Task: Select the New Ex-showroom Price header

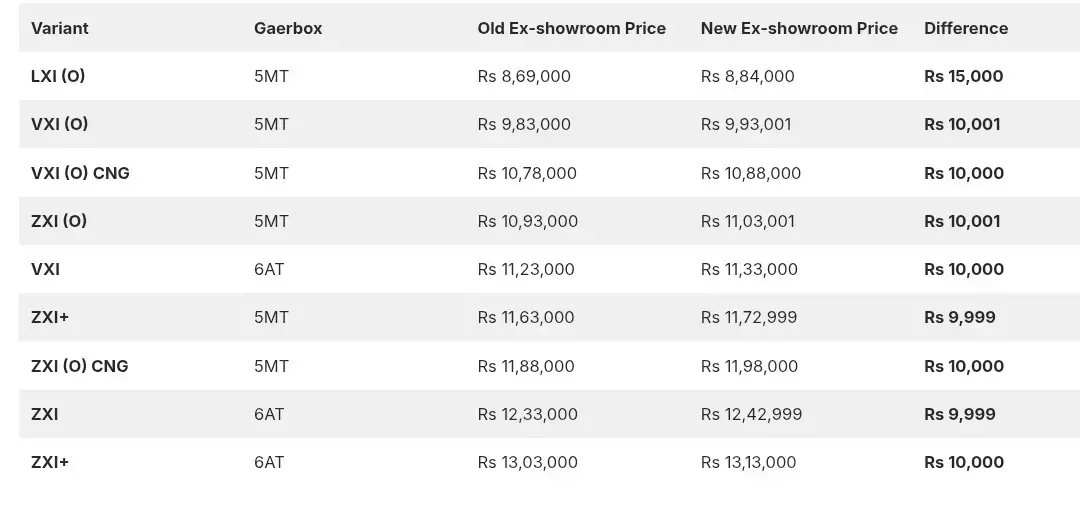Action: click(x=799, y=28)
